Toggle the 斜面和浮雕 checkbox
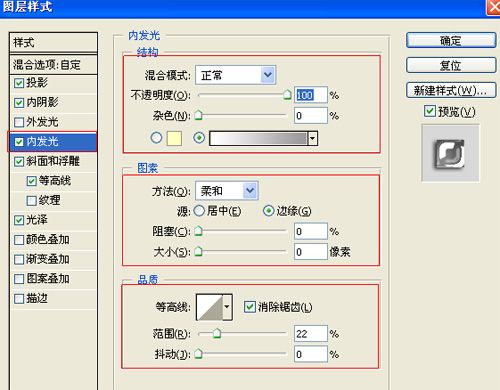 (19, 162)
